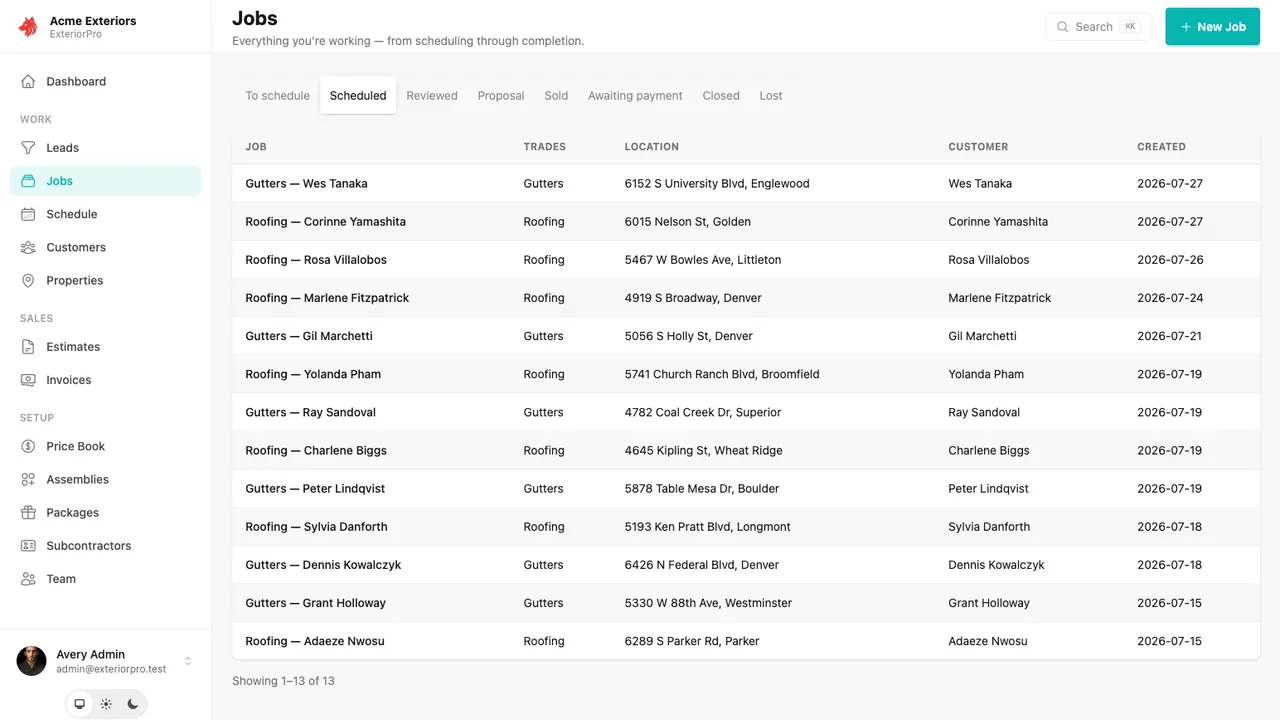The image size is (1280, 720).
Task: Open the Awaiting payment tab
Action: (635, 96)
